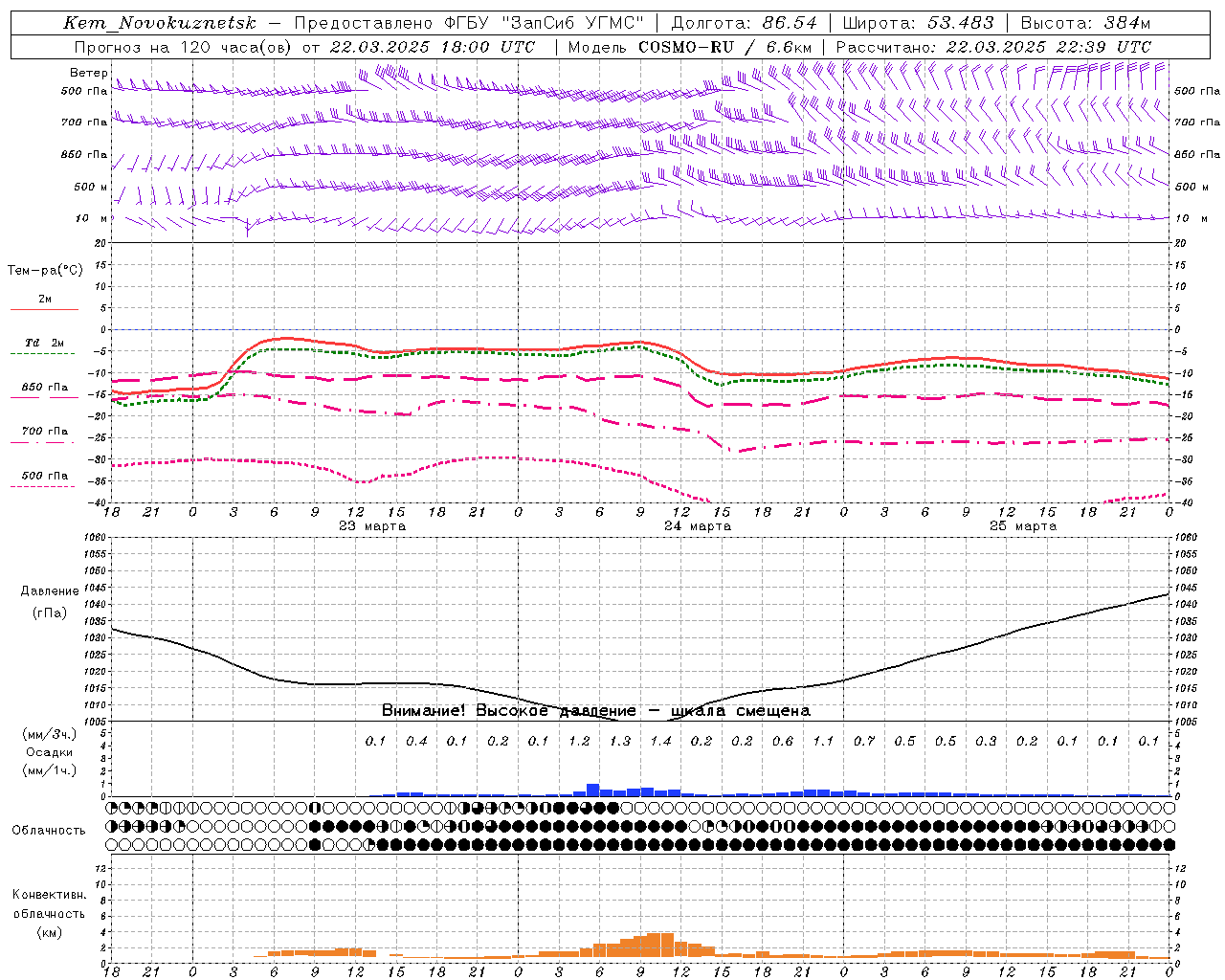Click the Конвективн. label of the convective cloud panel
This screenshot has height=980, width=1225.
[x=49, y=895]
